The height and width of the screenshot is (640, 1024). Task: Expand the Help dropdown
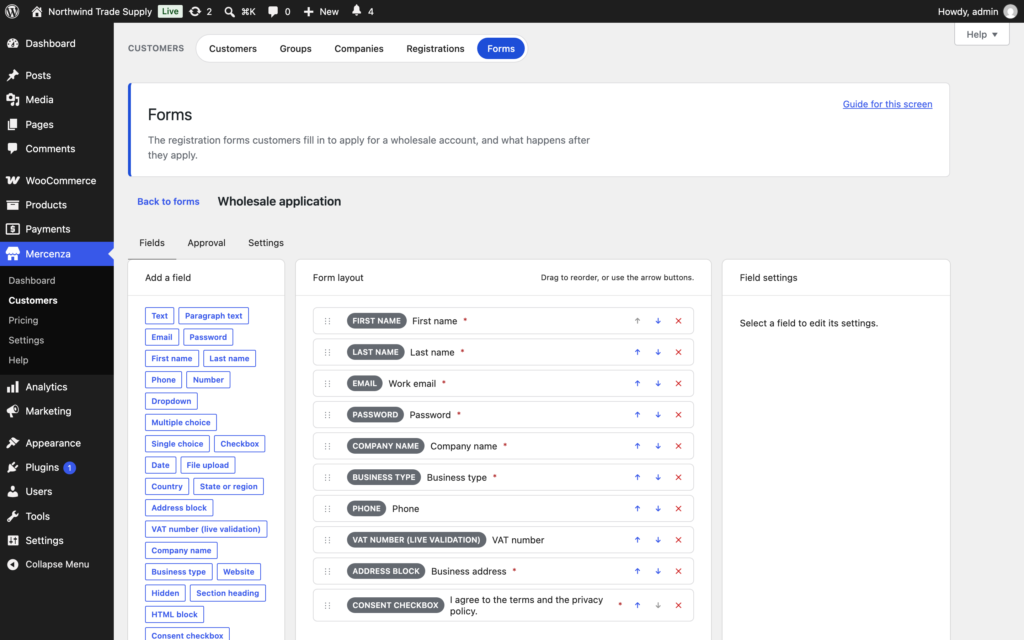coord(982,34)
